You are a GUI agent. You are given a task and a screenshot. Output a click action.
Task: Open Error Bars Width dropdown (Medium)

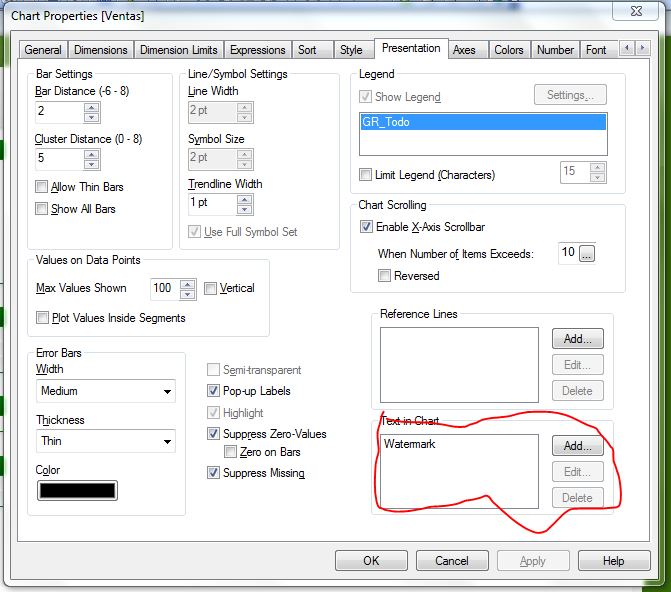tap(106, 391)
